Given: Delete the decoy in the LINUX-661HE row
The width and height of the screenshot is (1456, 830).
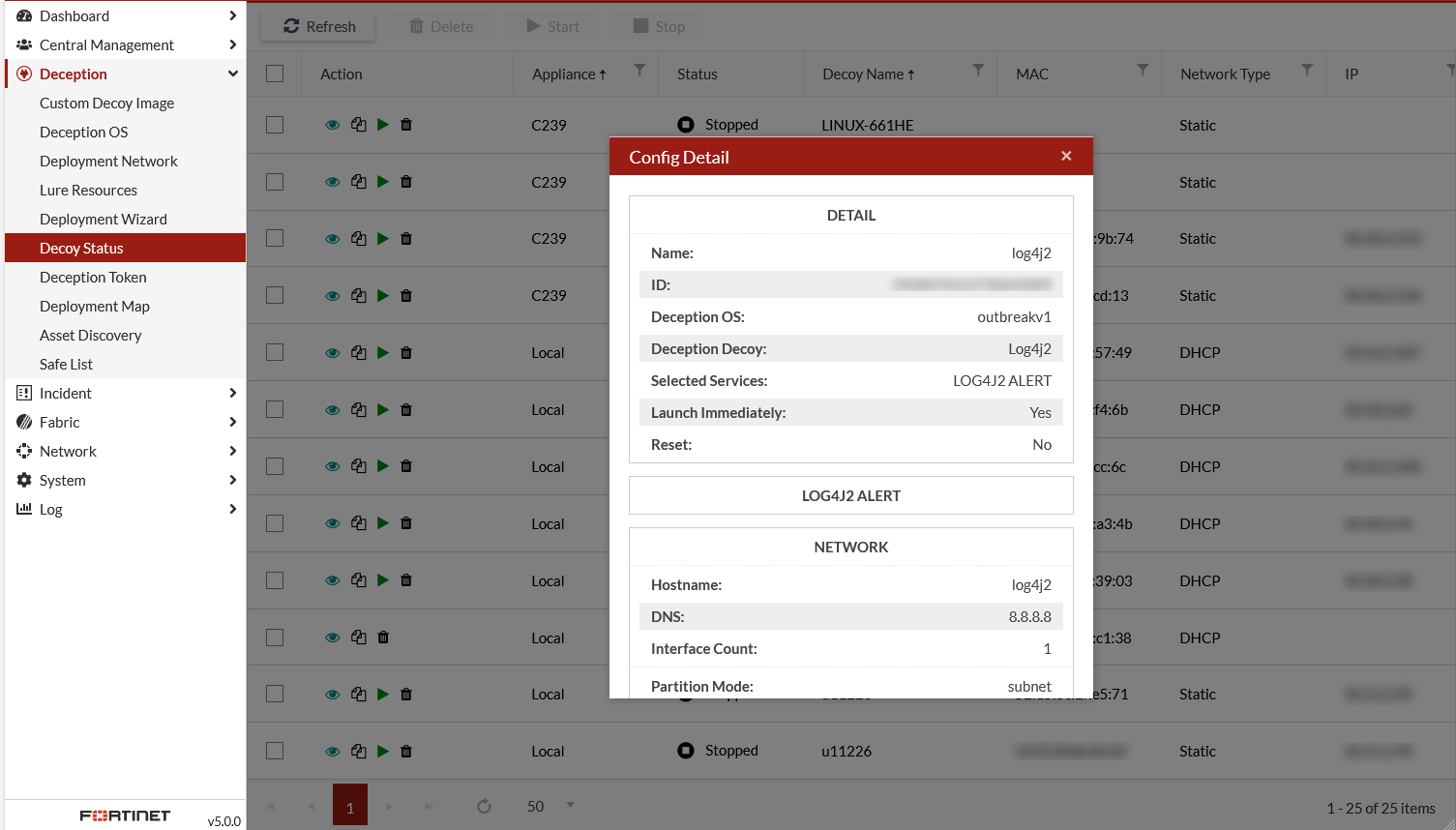Looking at the screenshot, I should point(406,125).
